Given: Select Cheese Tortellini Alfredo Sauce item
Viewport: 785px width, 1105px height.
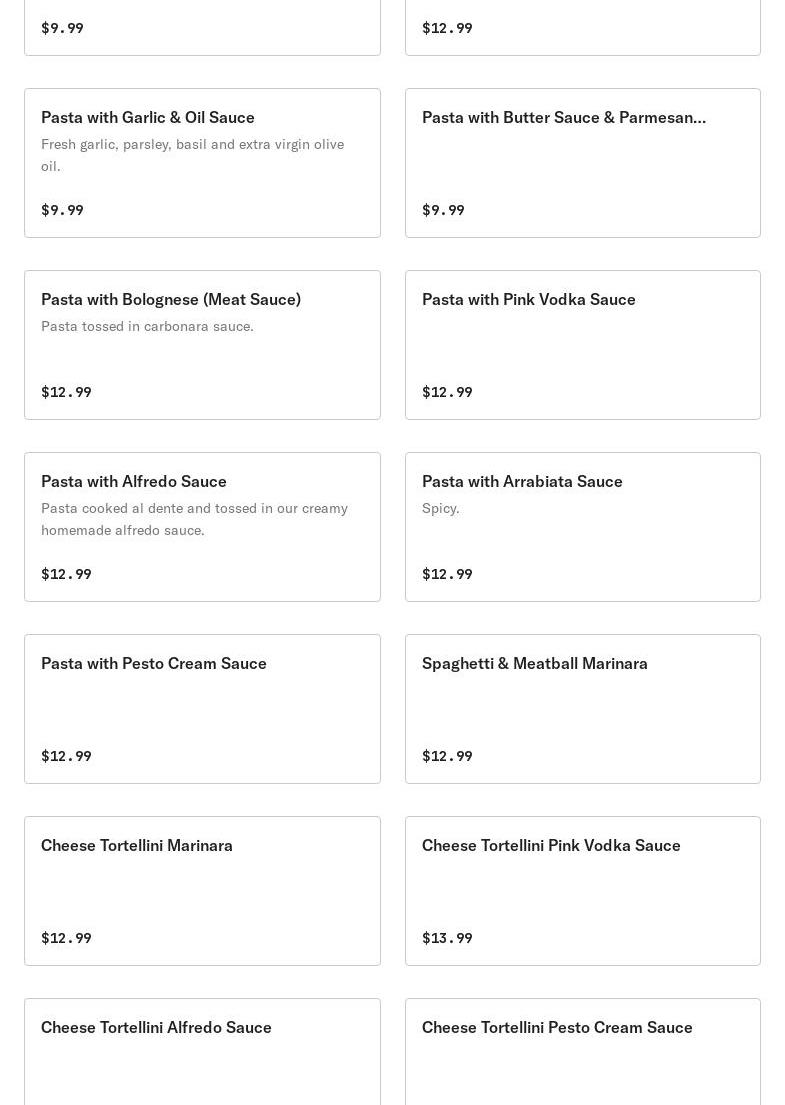Looking at the screenshot, I should [x=202, y=1051].
